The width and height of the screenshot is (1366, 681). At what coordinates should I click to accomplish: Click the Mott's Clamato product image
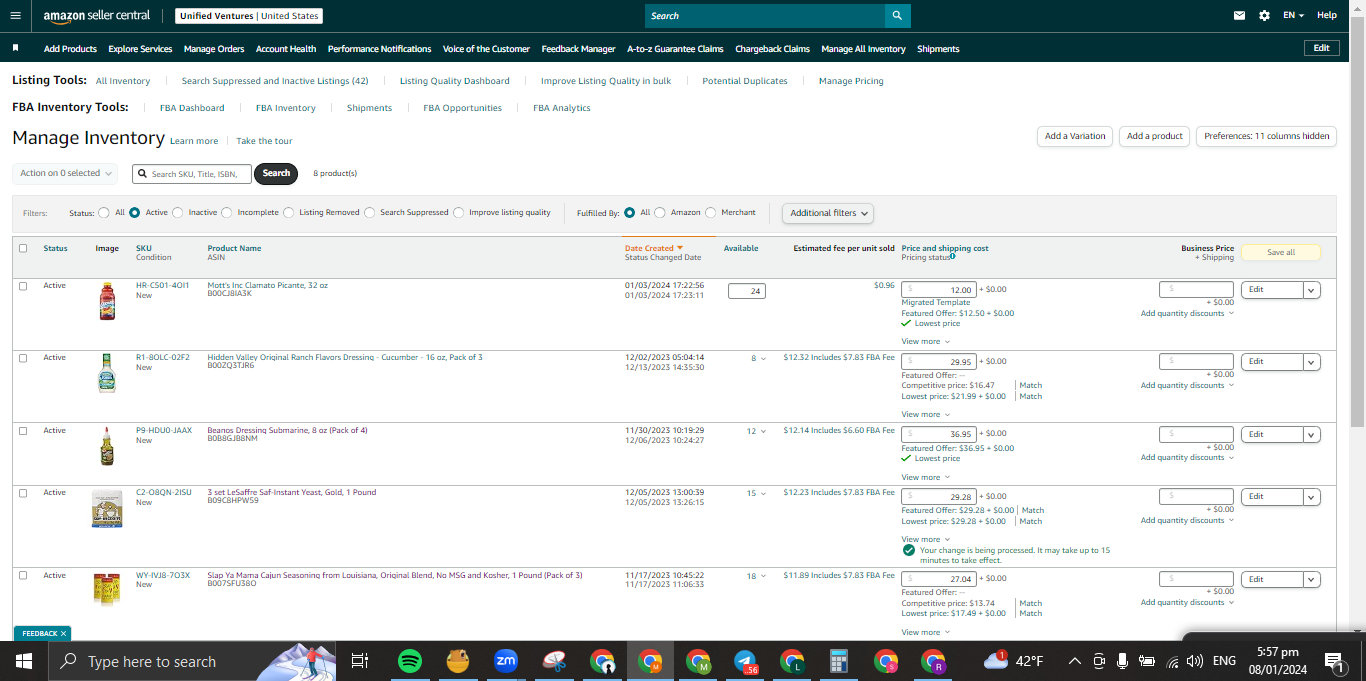pos(107,301)
